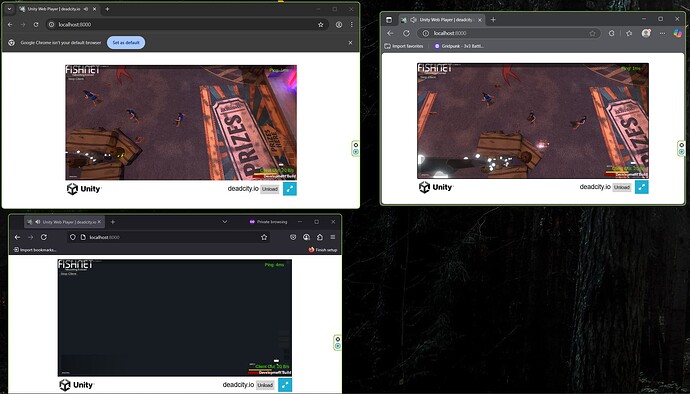Click Unload button under Chrome game
Image resolution: width=690 pixels, height=394 pixels.
[x=270, y=189]
